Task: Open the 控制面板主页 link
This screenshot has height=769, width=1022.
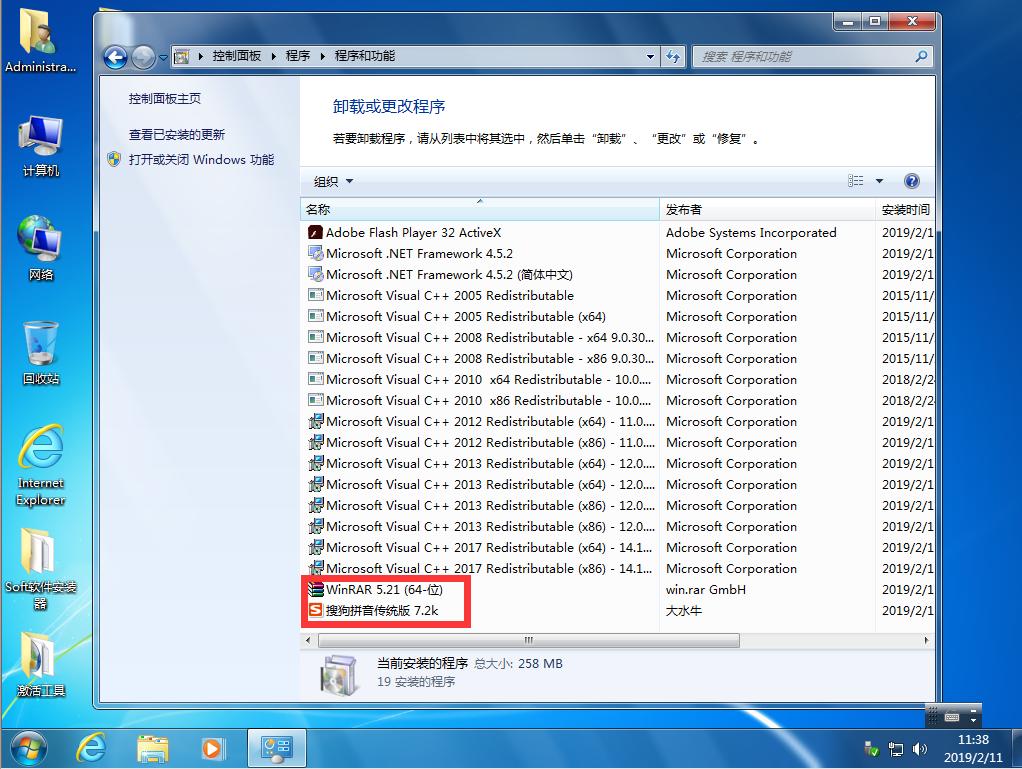Action: (164, 98)
